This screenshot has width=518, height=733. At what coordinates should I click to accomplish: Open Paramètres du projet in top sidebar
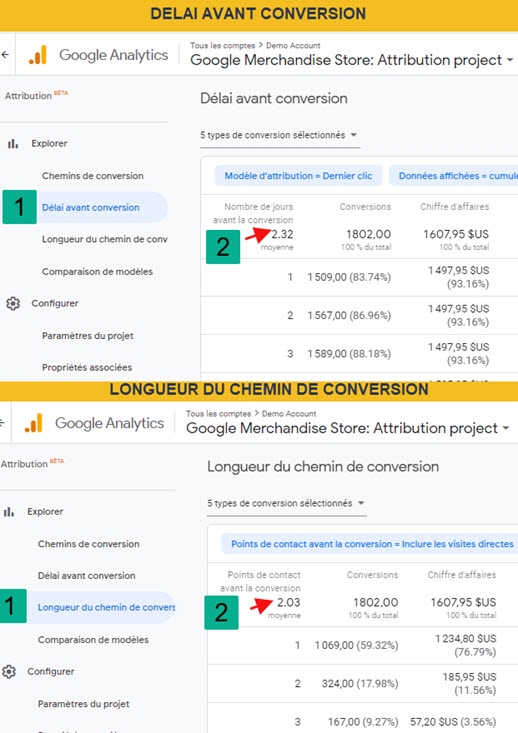click(87, 336)
